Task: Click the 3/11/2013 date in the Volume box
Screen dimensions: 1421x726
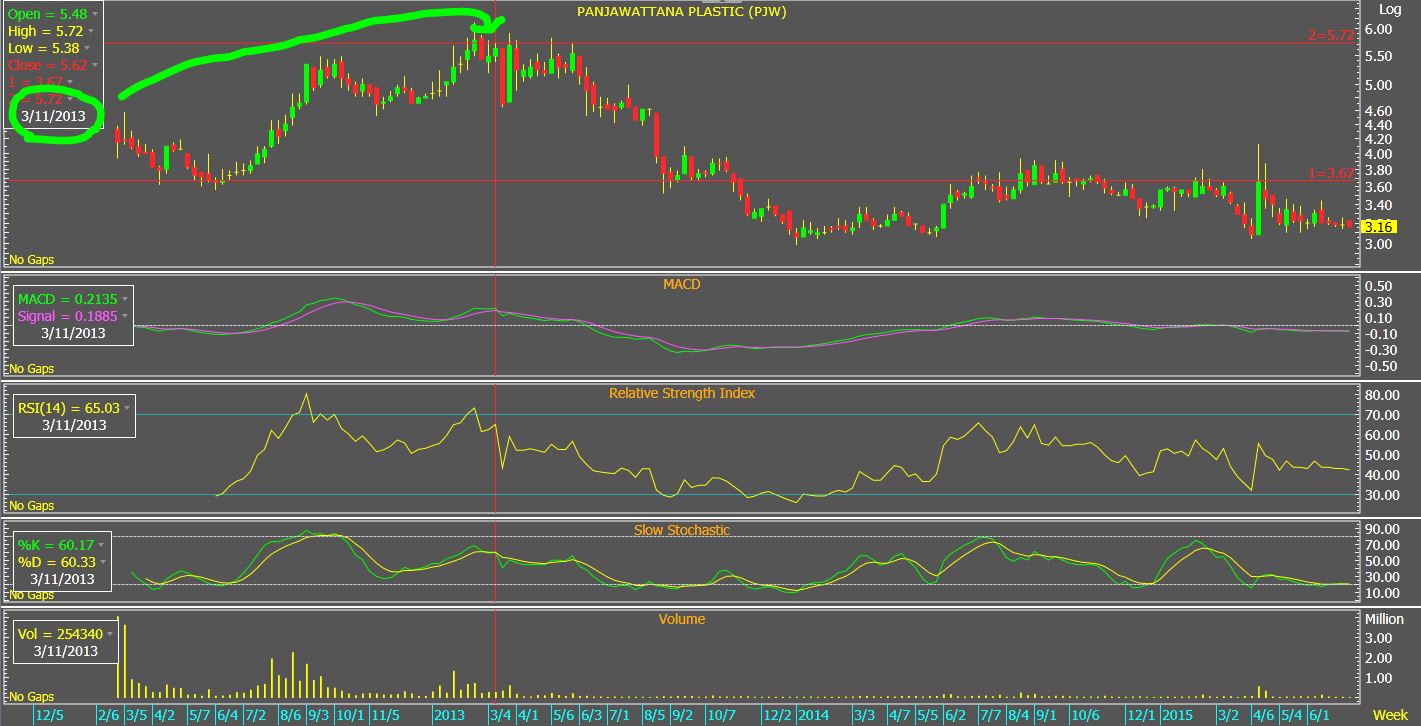Action: (65, 651)
